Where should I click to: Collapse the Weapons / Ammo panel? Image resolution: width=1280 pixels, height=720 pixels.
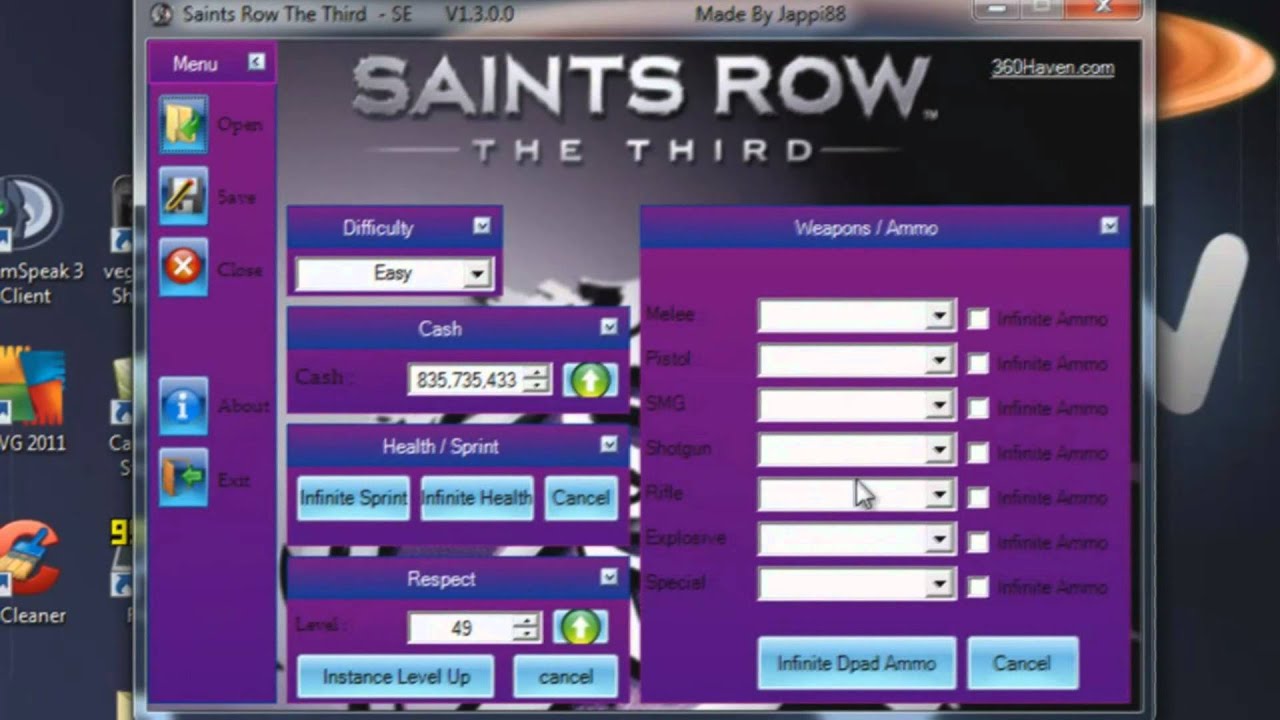click(1109, 226)
